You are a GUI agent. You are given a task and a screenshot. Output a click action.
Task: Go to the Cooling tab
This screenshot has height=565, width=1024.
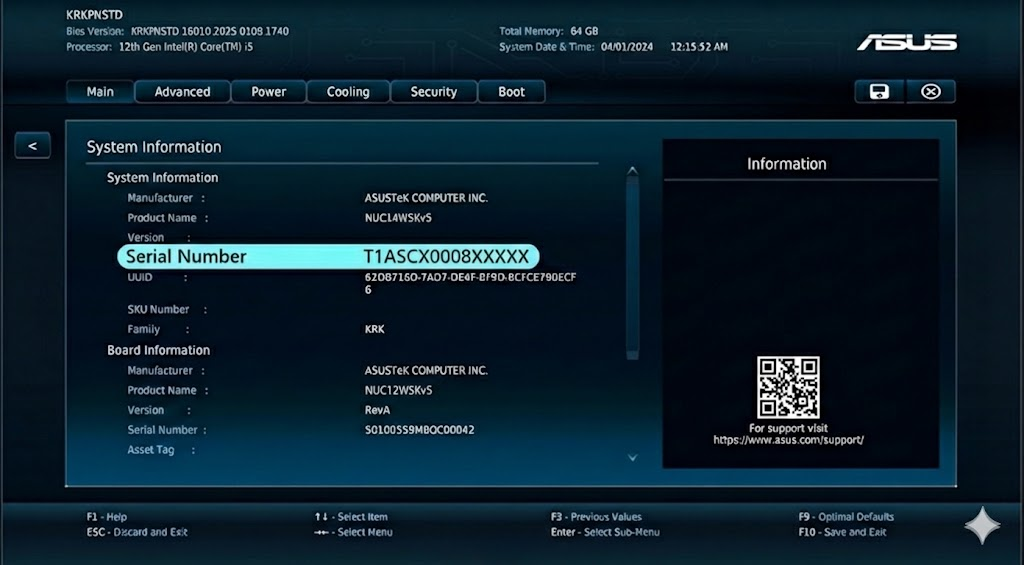click(348, 92)
